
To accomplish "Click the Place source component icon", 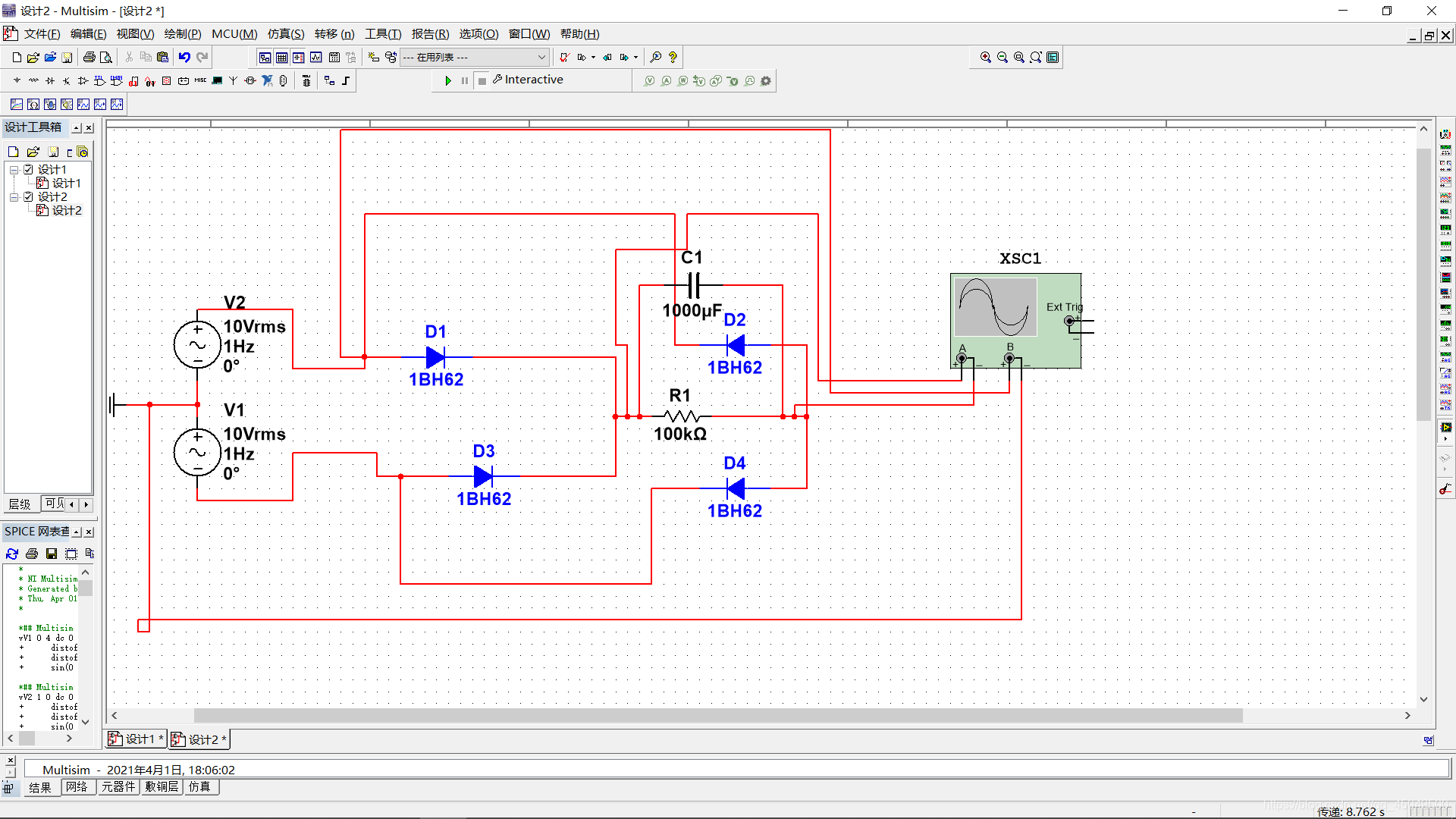I will [17, 80].
